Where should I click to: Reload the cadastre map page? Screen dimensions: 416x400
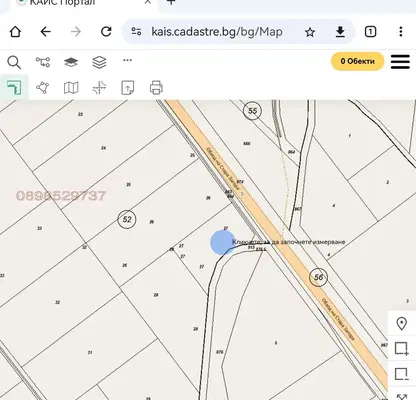point(106,32)
